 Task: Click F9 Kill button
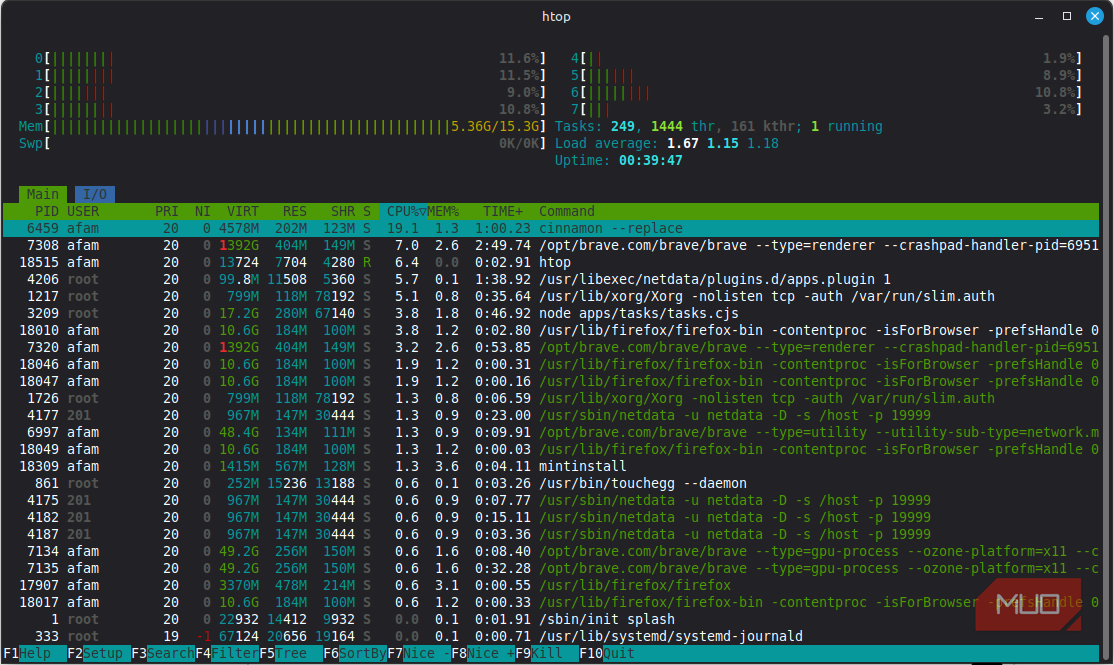point(546,653)
